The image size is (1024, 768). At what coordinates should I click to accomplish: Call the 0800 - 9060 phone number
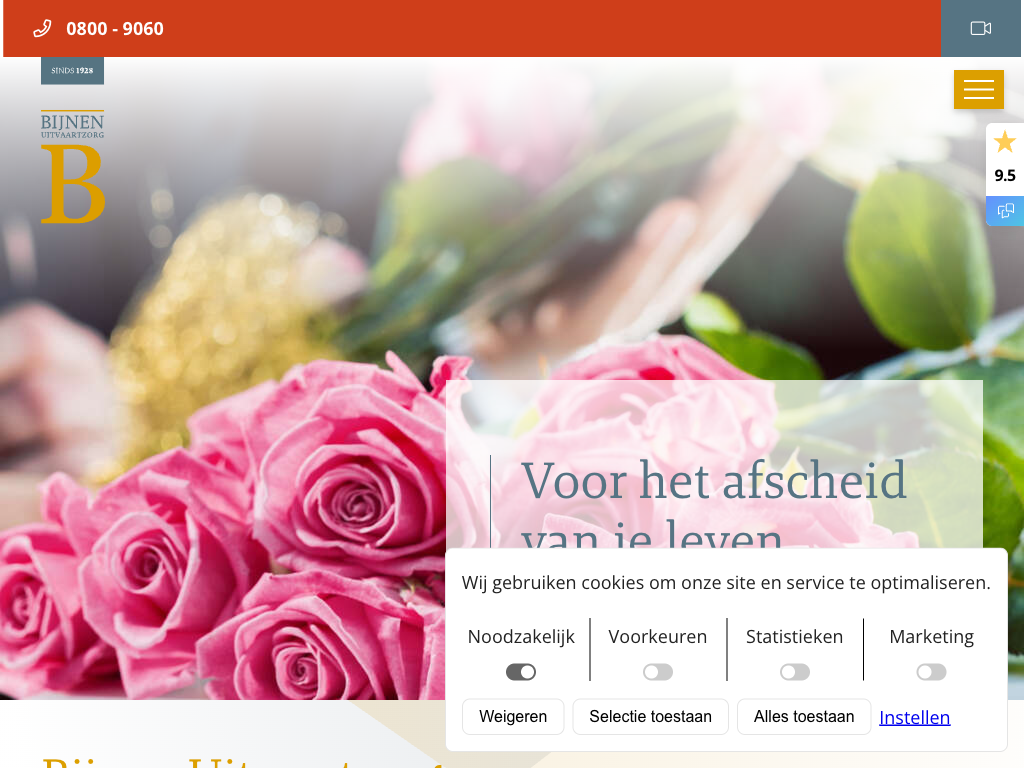[115, 29]
